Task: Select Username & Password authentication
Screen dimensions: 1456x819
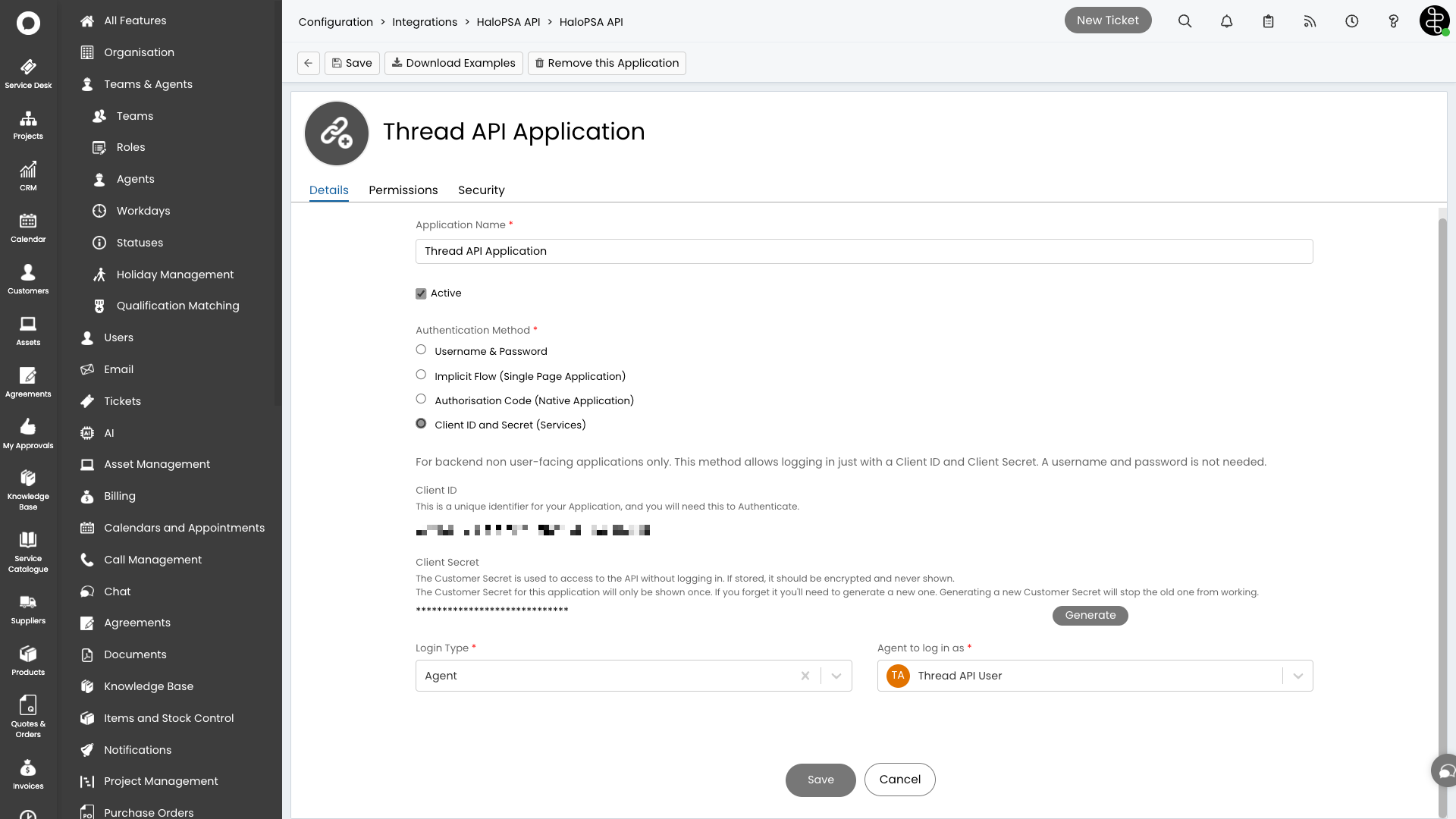Action: [x=421, y=350]
